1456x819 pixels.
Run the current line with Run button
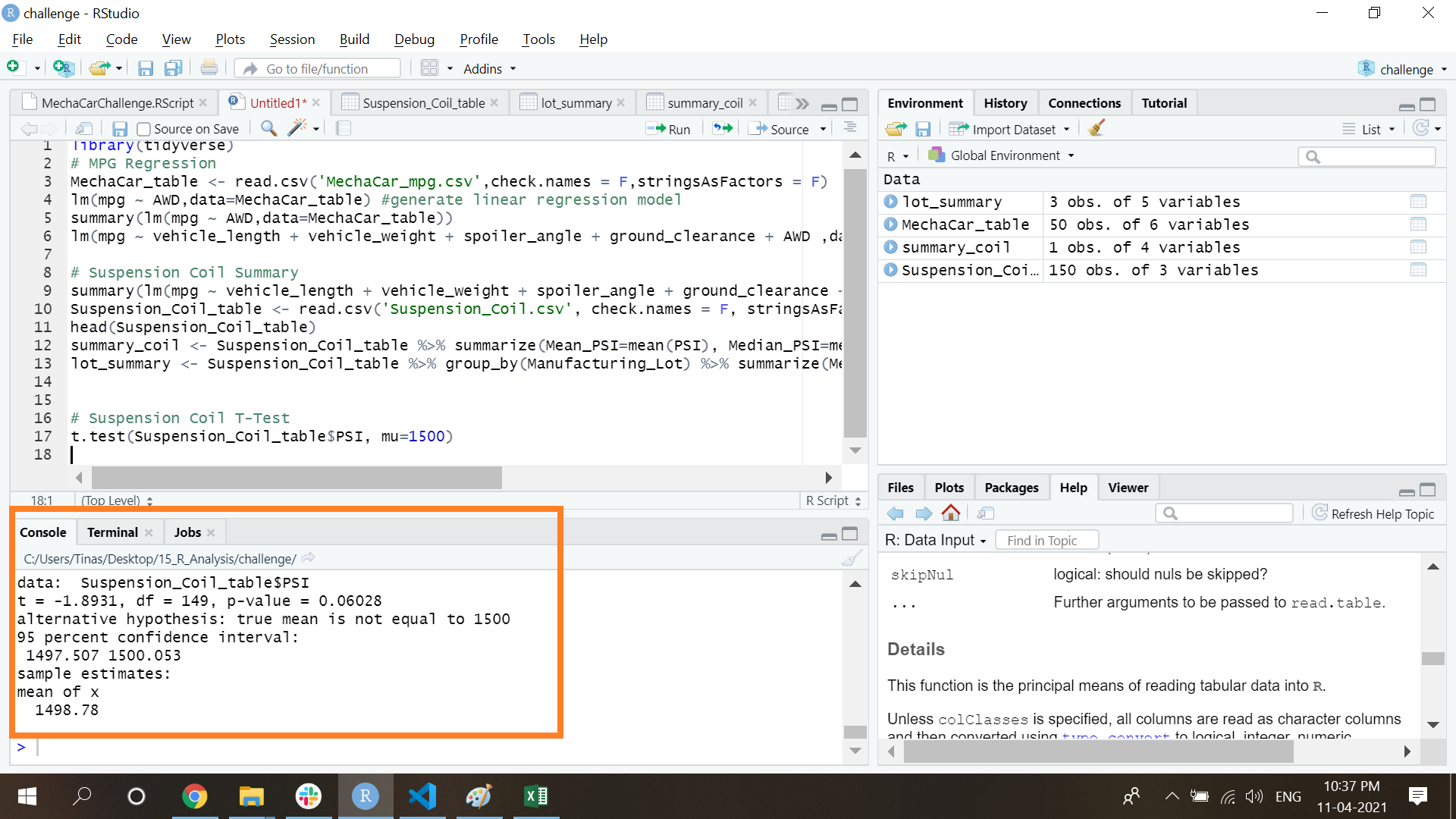(x=668, y=129)
